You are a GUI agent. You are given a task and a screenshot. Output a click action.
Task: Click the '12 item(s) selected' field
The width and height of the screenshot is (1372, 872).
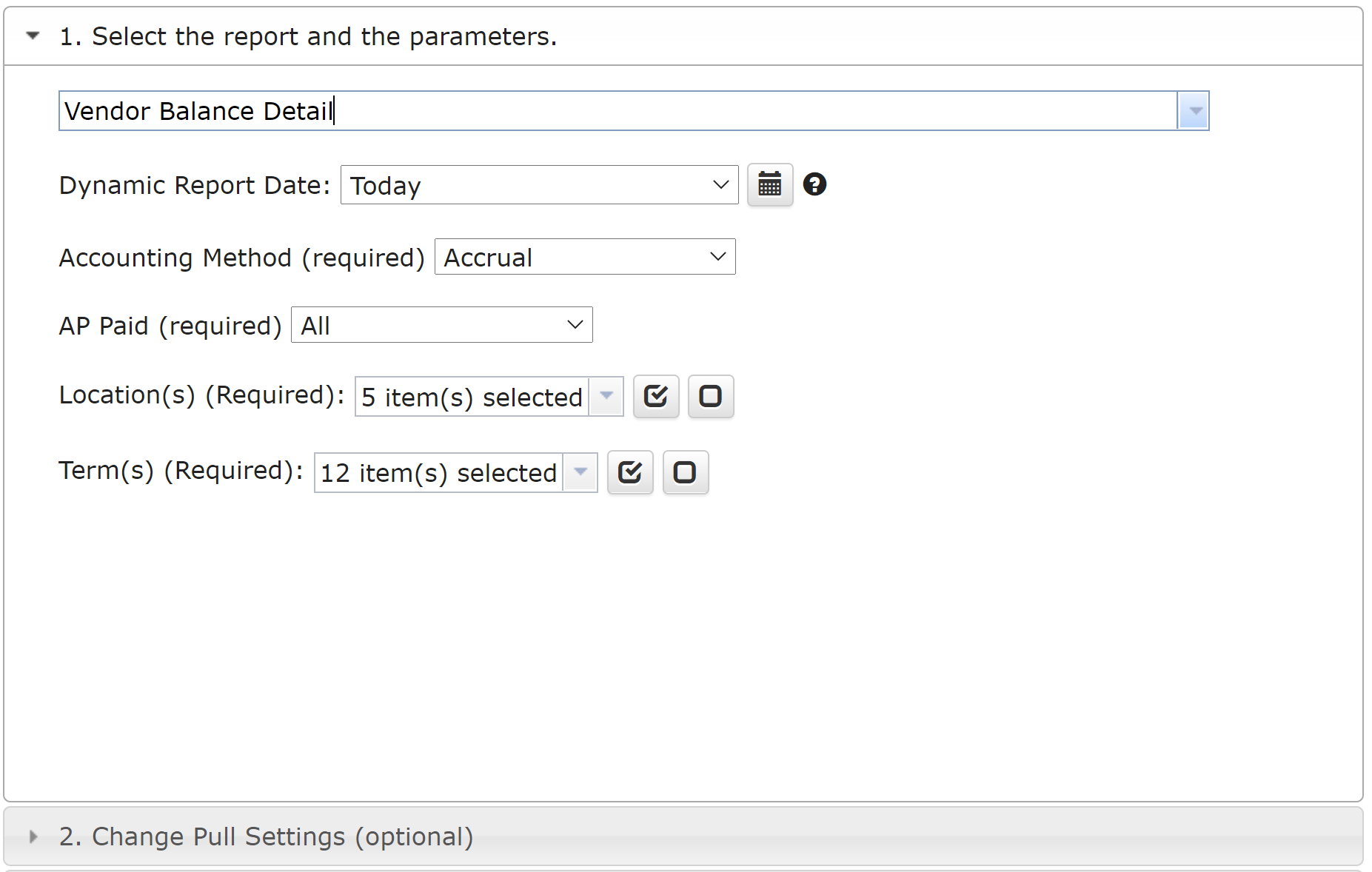(x=439, y=472)
